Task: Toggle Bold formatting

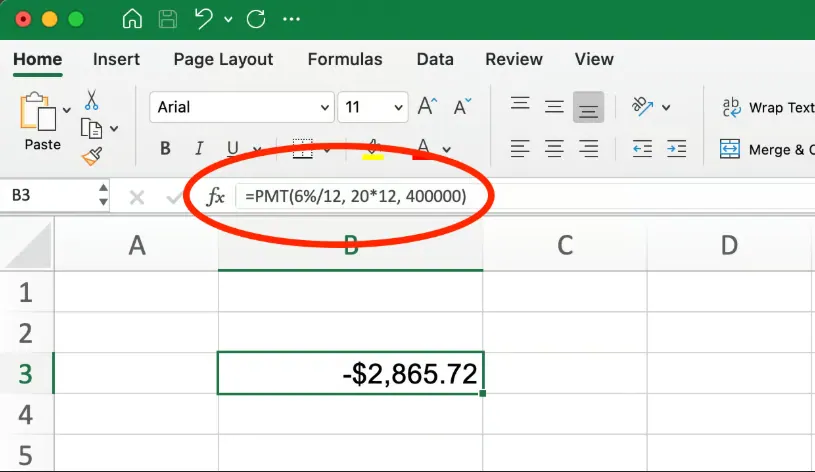Action: [x=165, y=149]
